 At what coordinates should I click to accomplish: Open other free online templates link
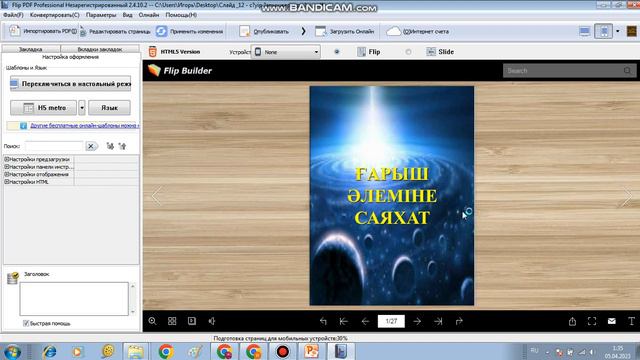point(84,126)
